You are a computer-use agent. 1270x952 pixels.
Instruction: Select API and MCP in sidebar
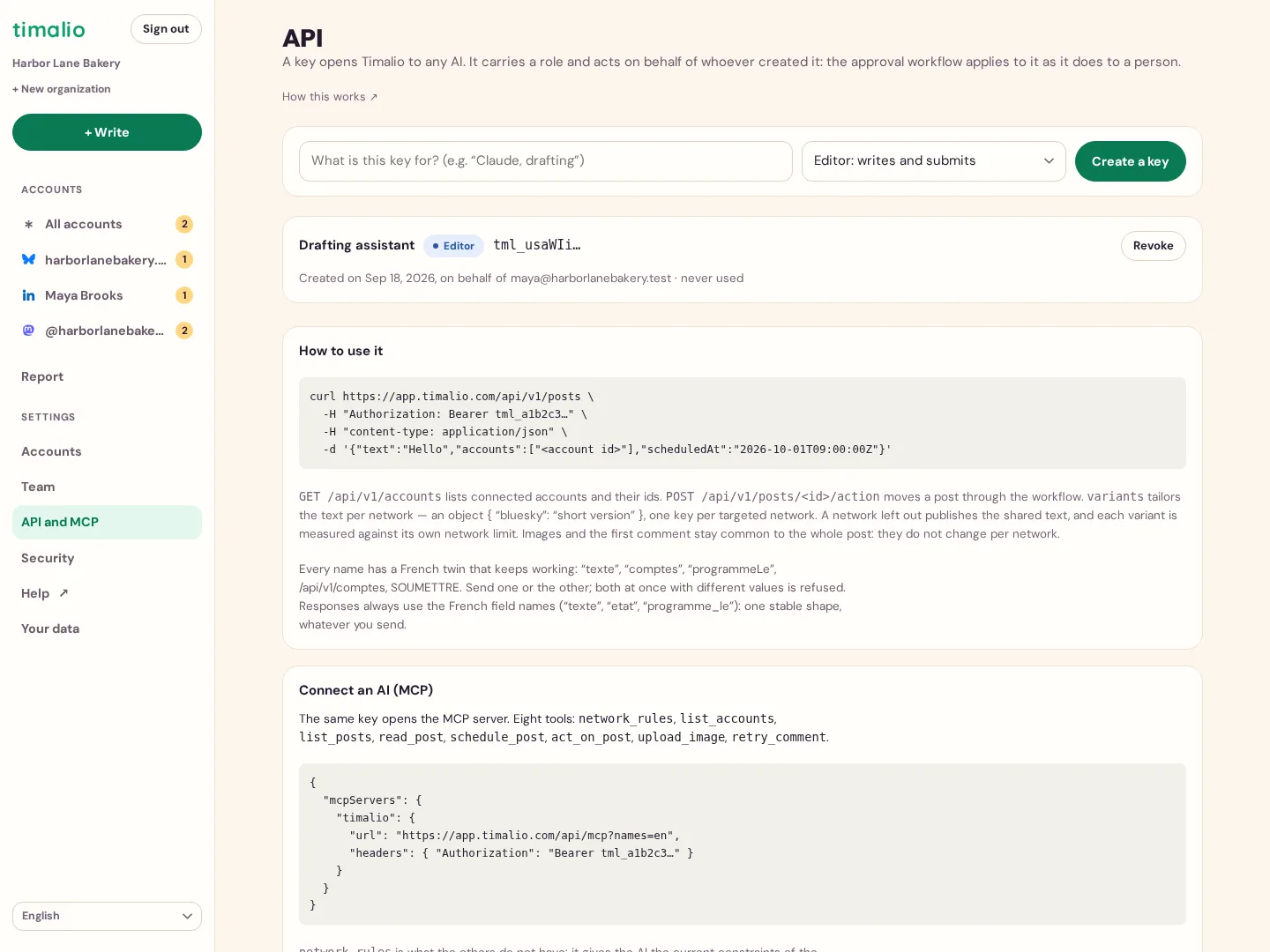(107, 522)
